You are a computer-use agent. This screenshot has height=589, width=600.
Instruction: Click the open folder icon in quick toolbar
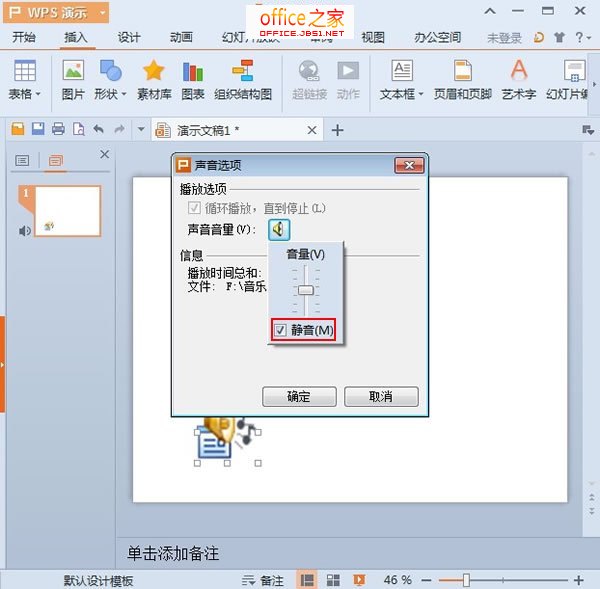tap(18, 129)
